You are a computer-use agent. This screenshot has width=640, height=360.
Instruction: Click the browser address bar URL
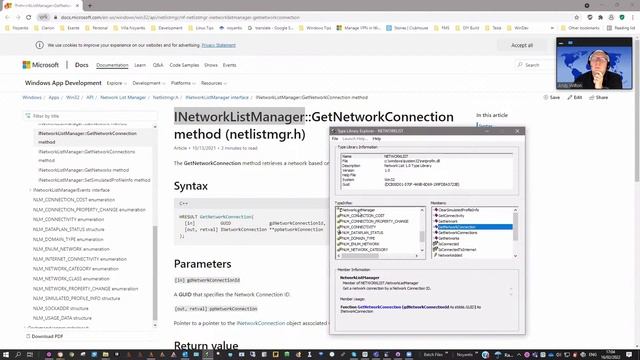(x=180, y=17)
